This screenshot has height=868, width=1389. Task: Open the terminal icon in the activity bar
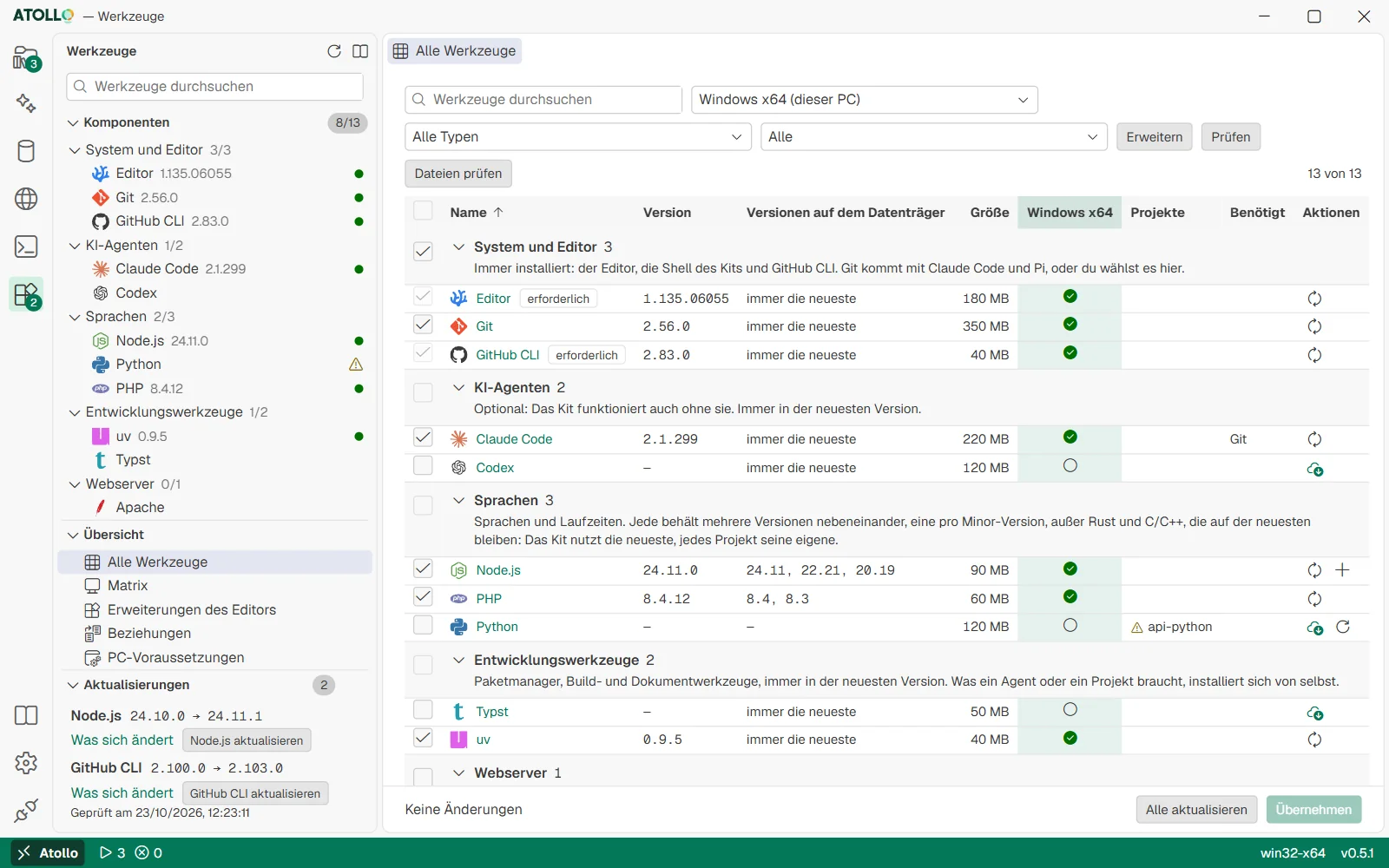click(26, 247)
